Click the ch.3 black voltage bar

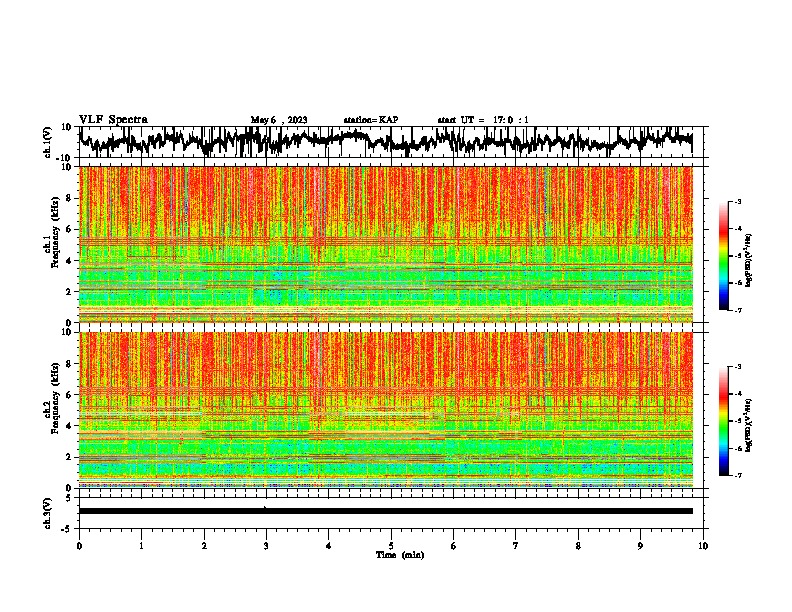tap(386, 511)
